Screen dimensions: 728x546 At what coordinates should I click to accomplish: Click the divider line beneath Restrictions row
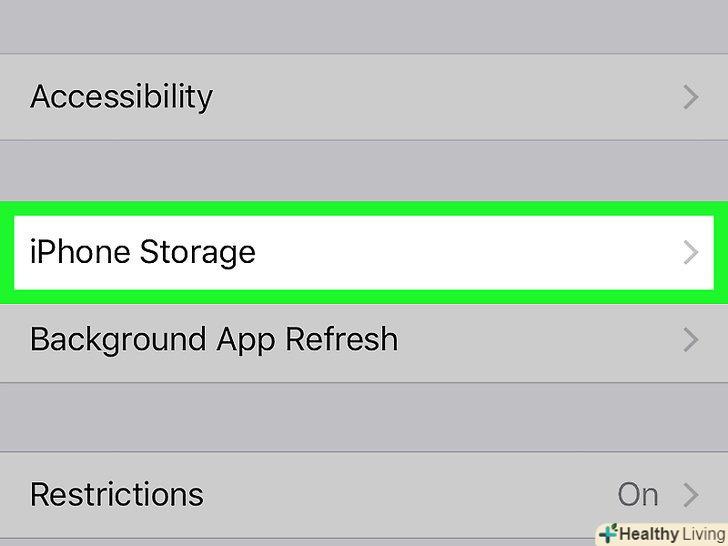tap(300, 539)
